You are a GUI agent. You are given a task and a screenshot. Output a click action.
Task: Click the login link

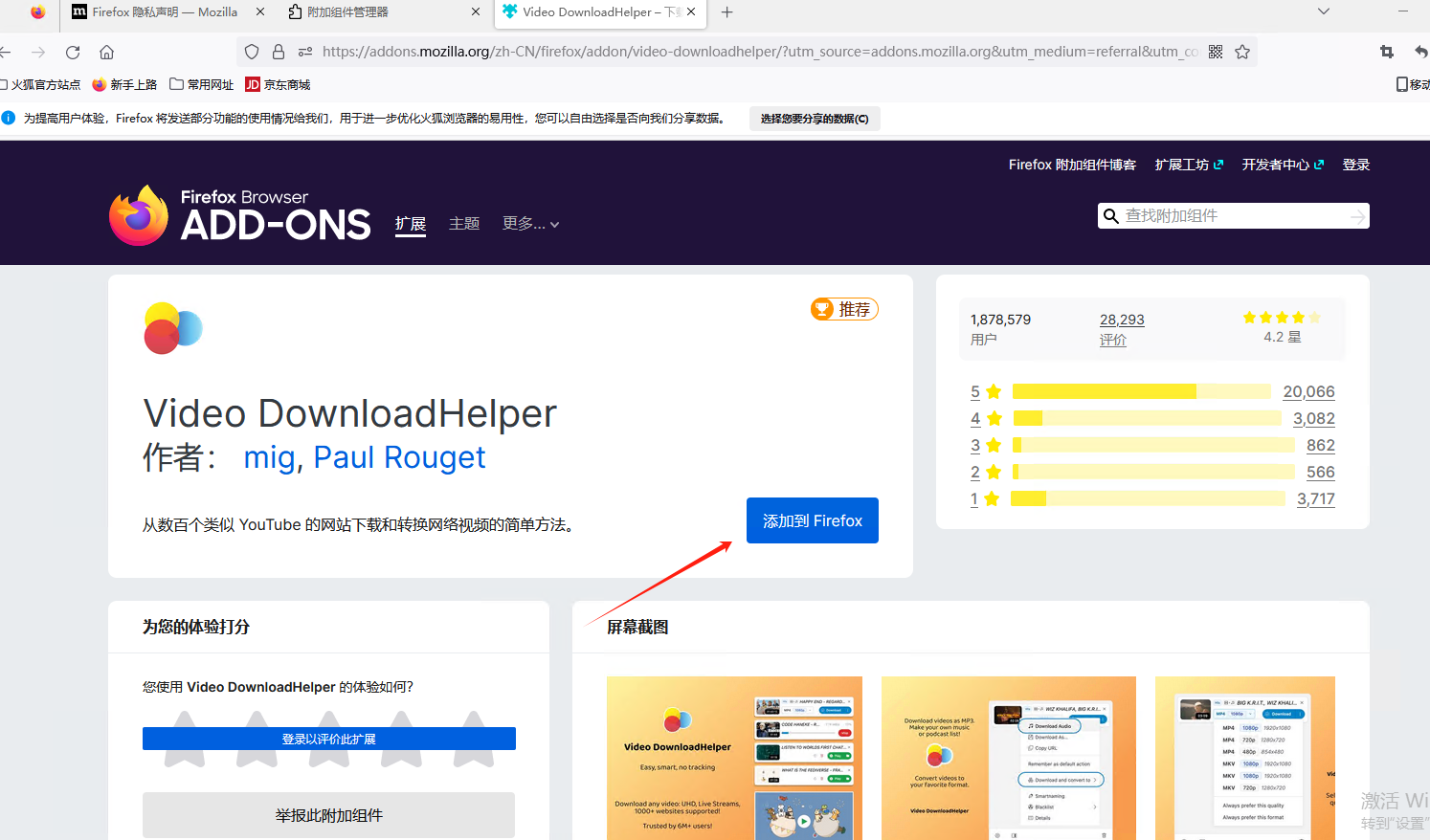pos(1356,165)
